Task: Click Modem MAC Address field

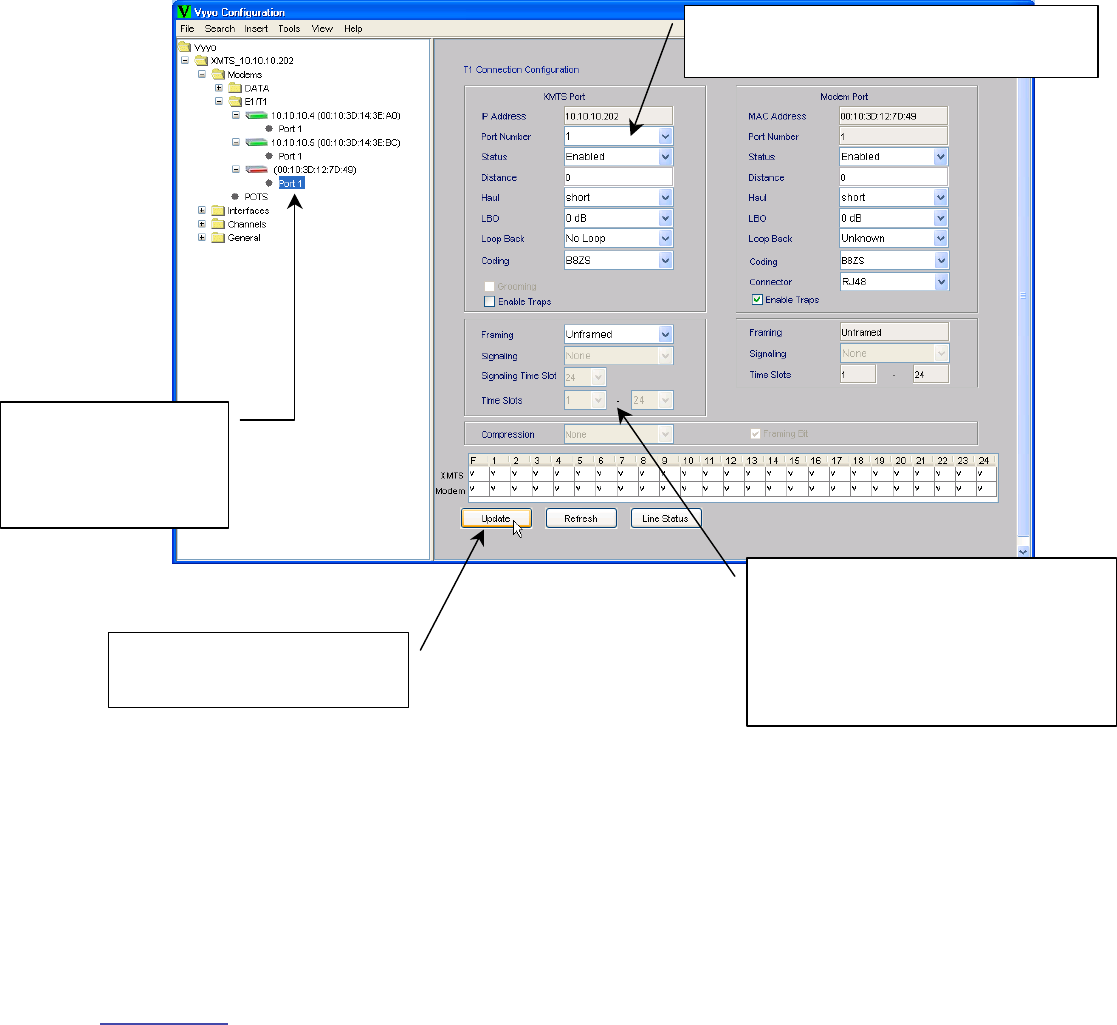Action: coord(893,116)
